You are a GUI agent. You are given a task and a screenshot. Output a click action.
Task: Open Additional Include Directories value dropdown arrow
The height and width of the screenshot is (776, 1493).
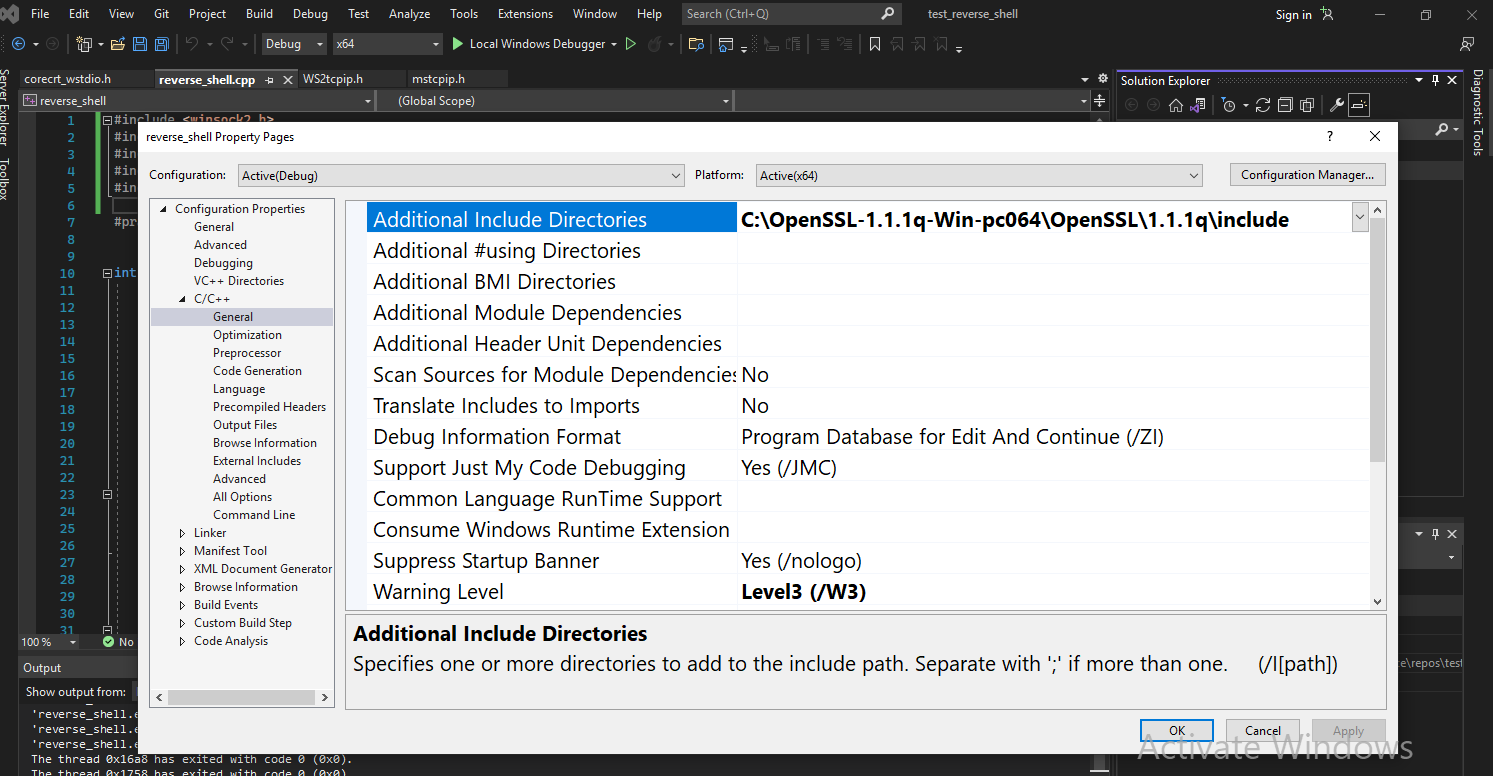(1359, 216)
